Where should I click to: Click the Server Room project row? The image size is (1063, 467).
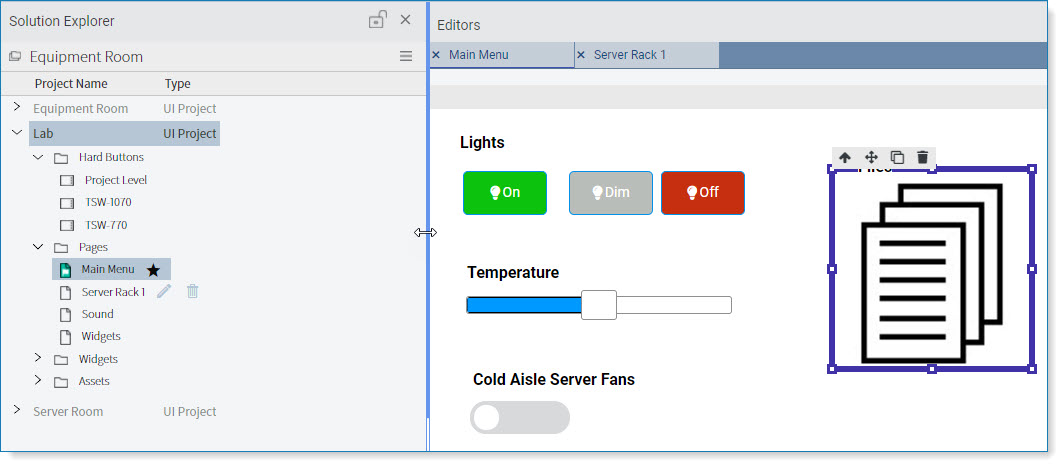125,411
